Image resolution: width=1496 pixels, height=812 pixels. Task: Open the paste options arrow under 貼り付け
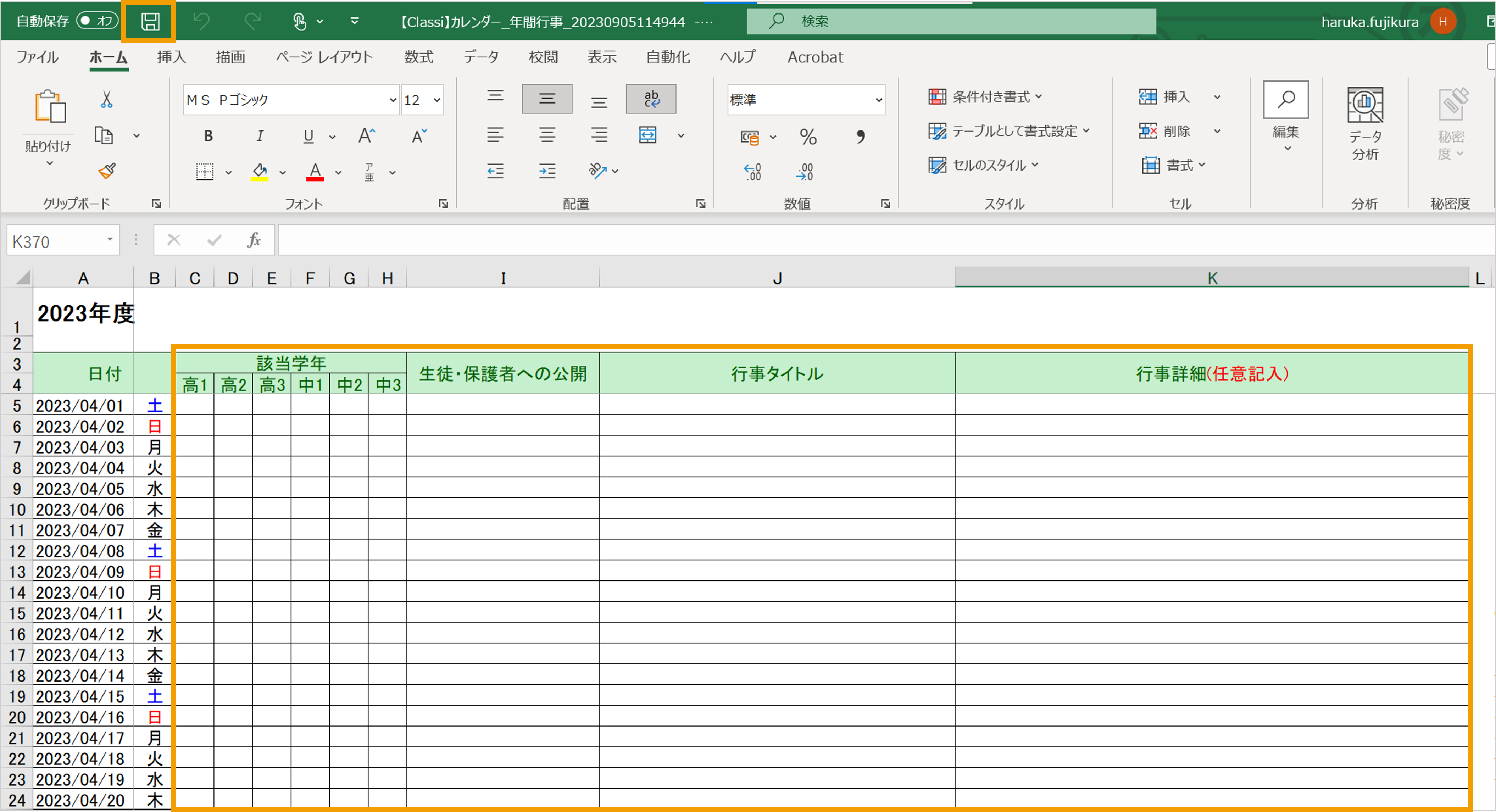[50, 164]
